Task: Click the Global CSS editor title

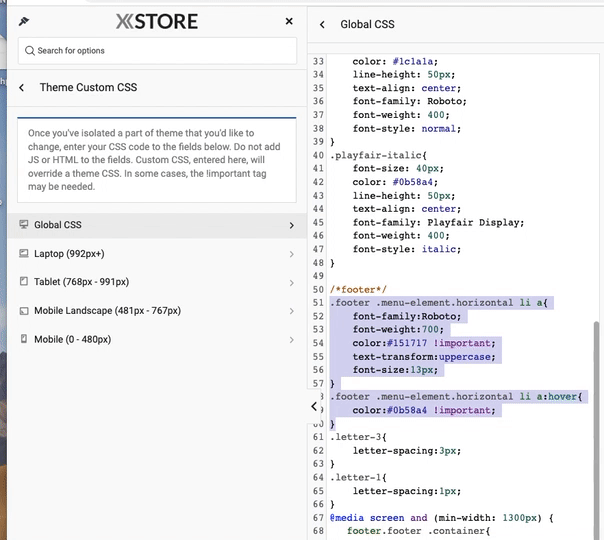Action: coord(367,24)
